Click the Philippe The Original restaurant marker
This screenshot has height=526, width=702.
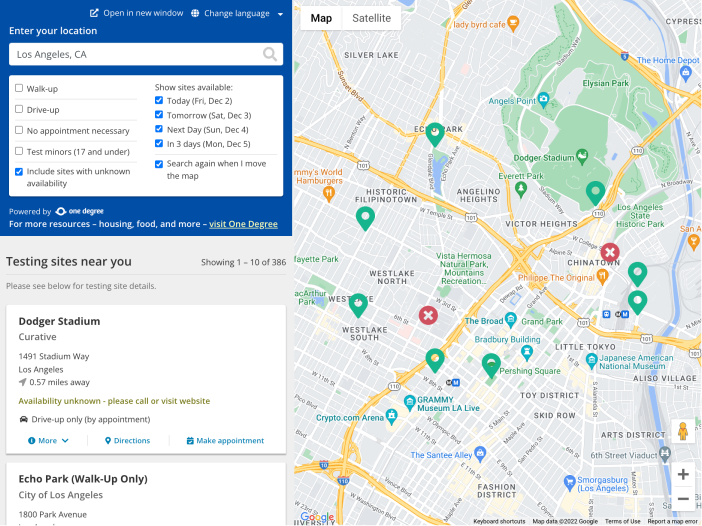pyautogui.click(x=603, y=276)
